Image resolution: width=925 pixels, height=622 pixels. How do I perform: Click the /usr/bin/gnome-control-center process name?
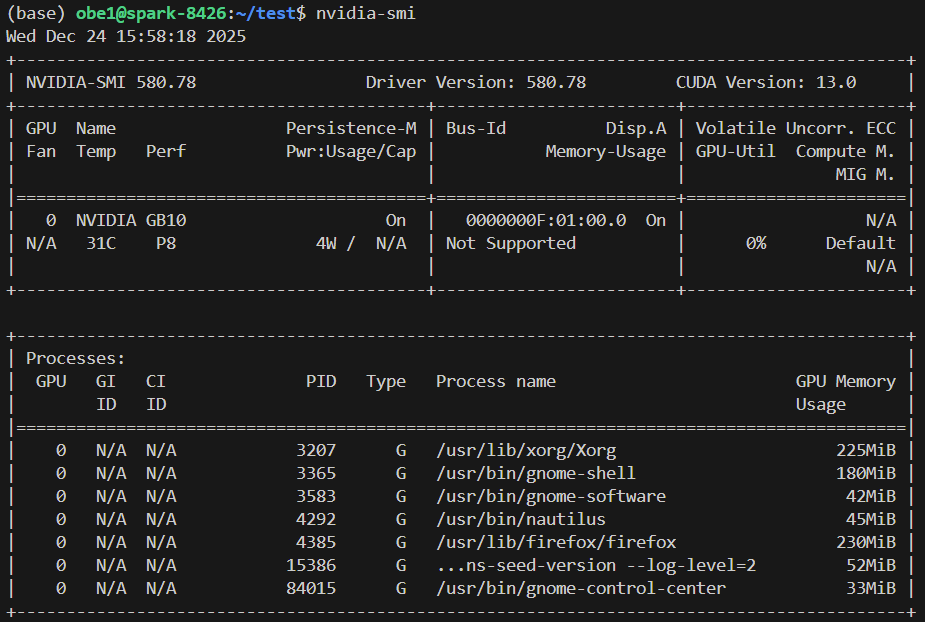pyautogui.click(x=581, y=588)
